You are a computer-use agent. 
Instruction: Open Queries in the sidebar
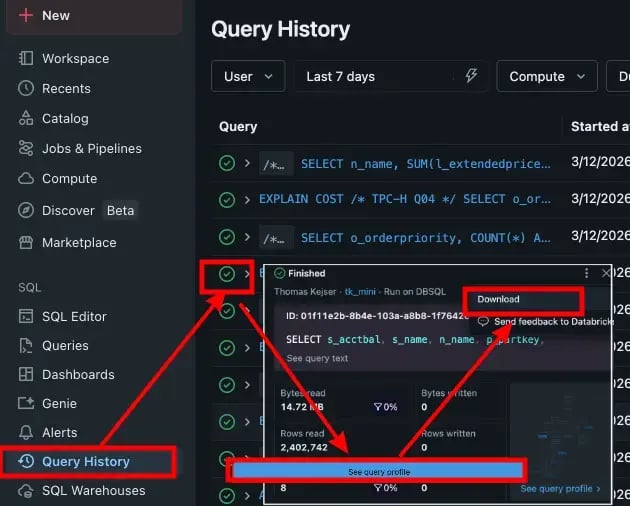(x=65, y=346)
